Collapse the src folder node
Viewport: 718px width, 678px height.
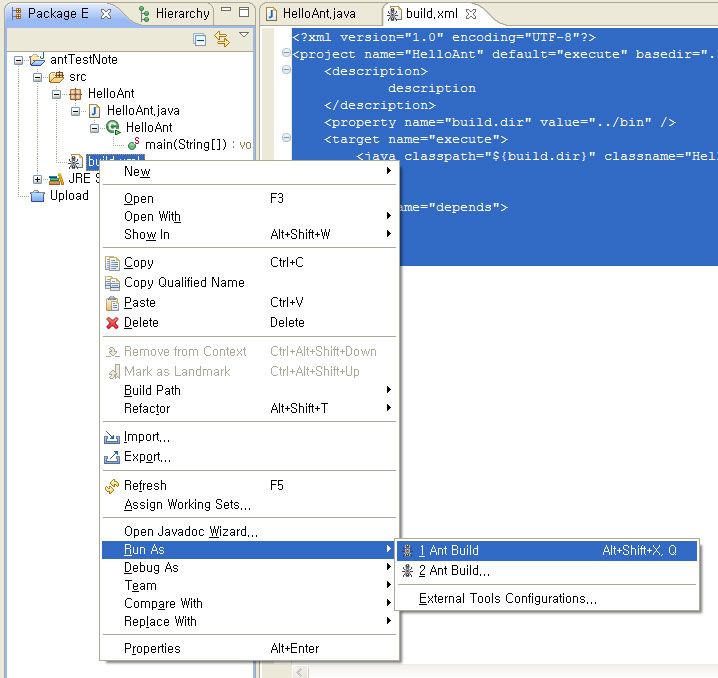click(38, 77)
